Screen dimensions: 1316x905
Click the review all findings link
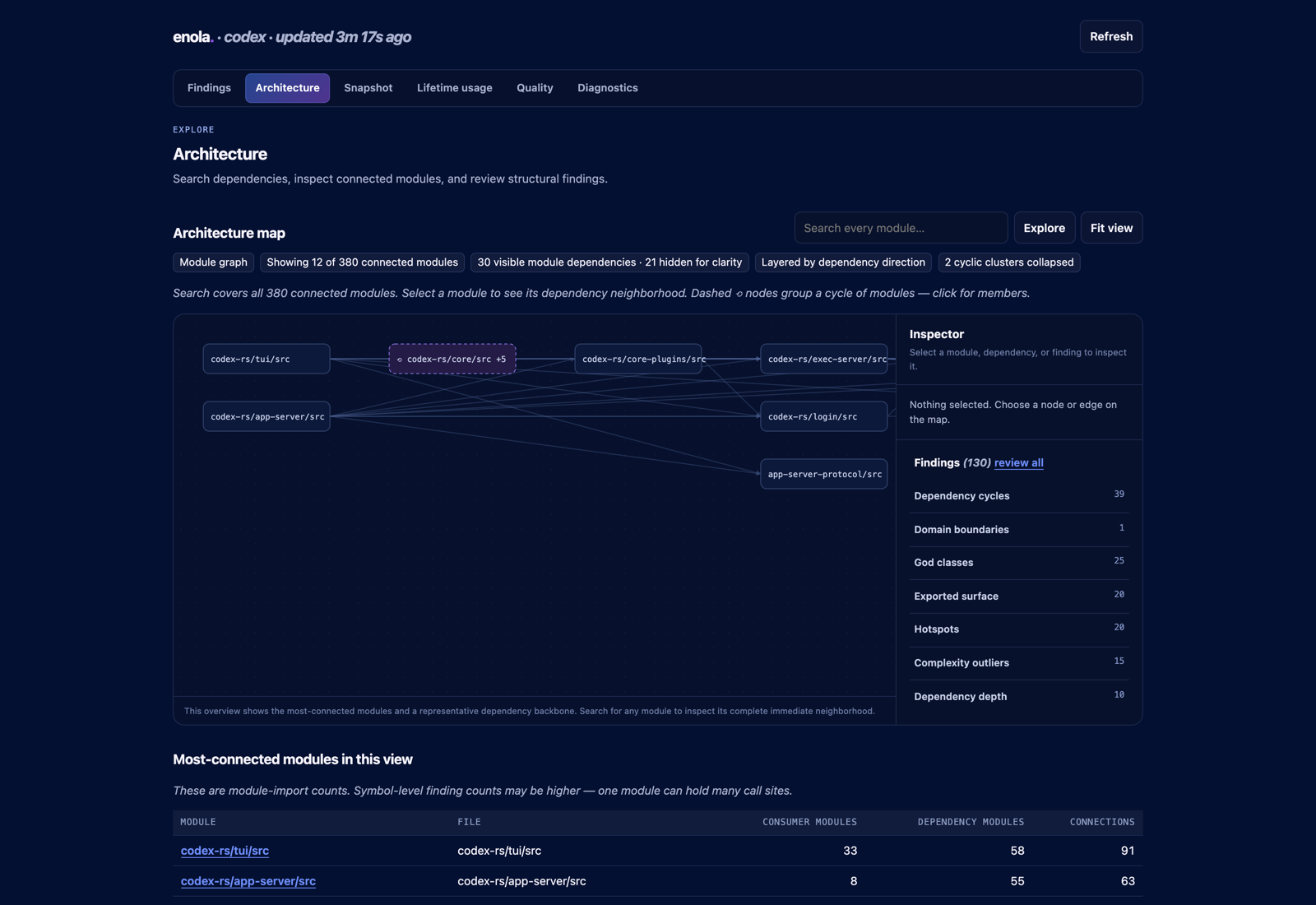(x=1018, y=462)
